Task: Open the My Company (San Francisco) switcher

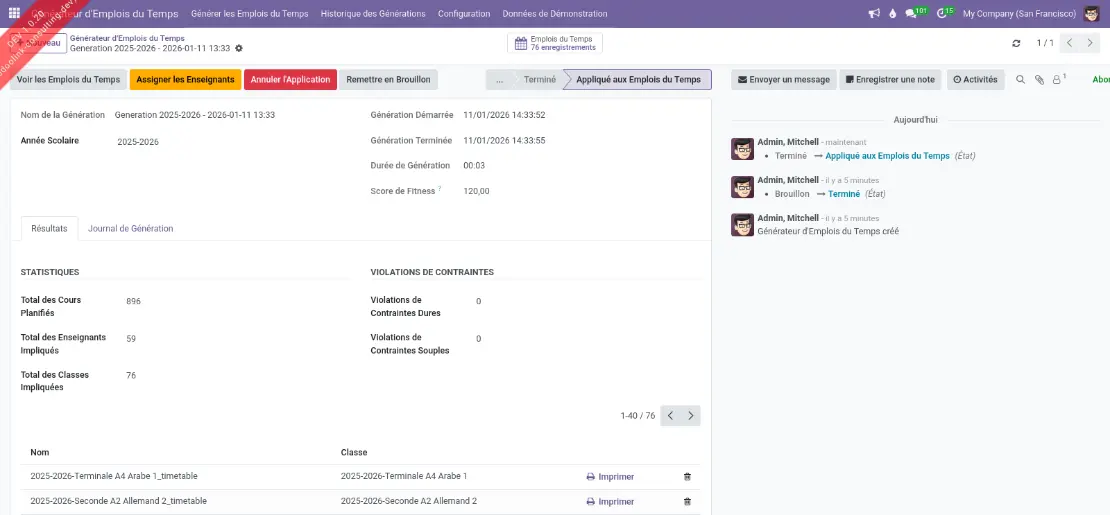Action: click(x=1018, y=14)
